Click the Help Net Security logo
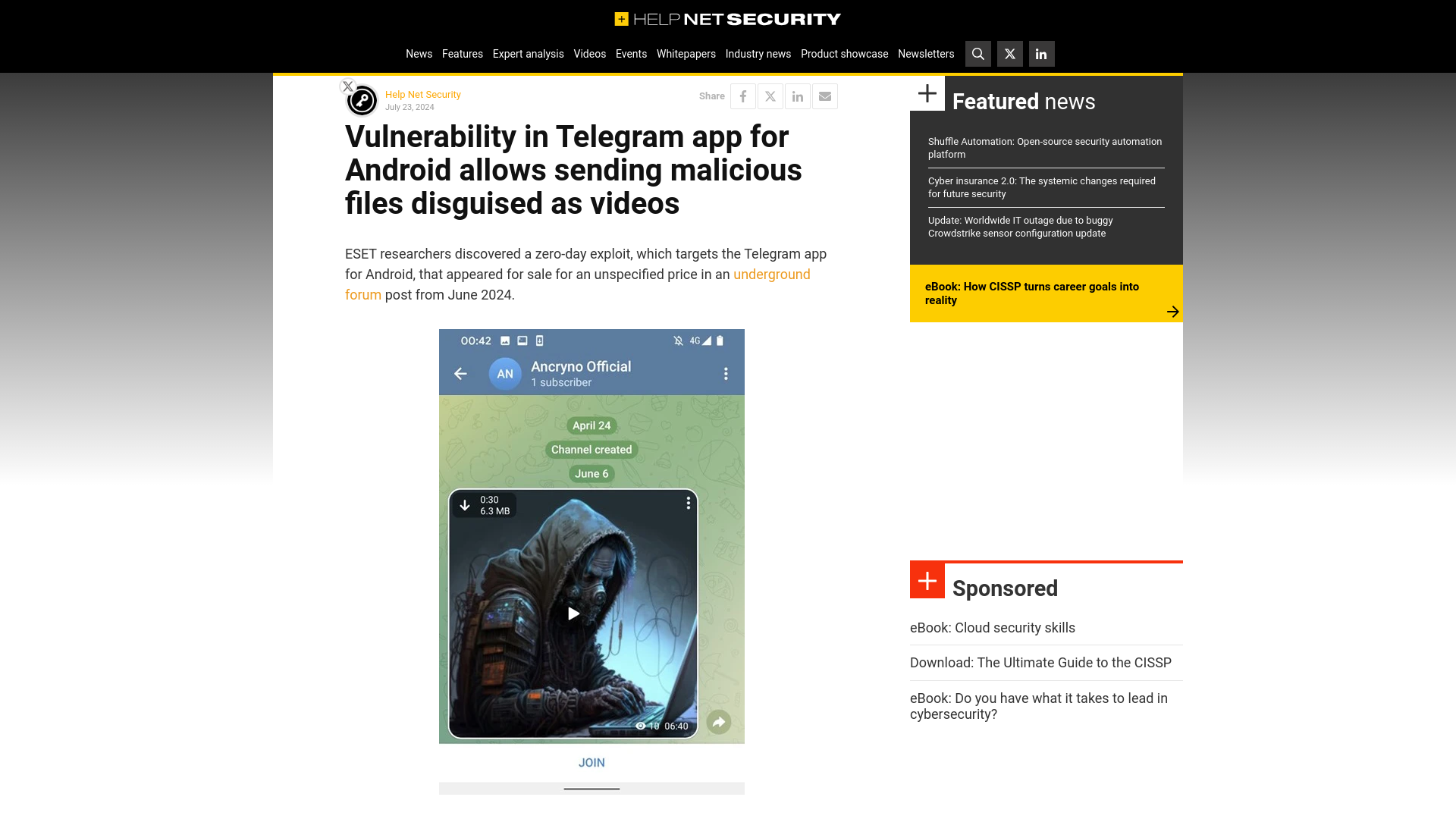The width and height of the screenshot is (1456, 819). point(727,18)
